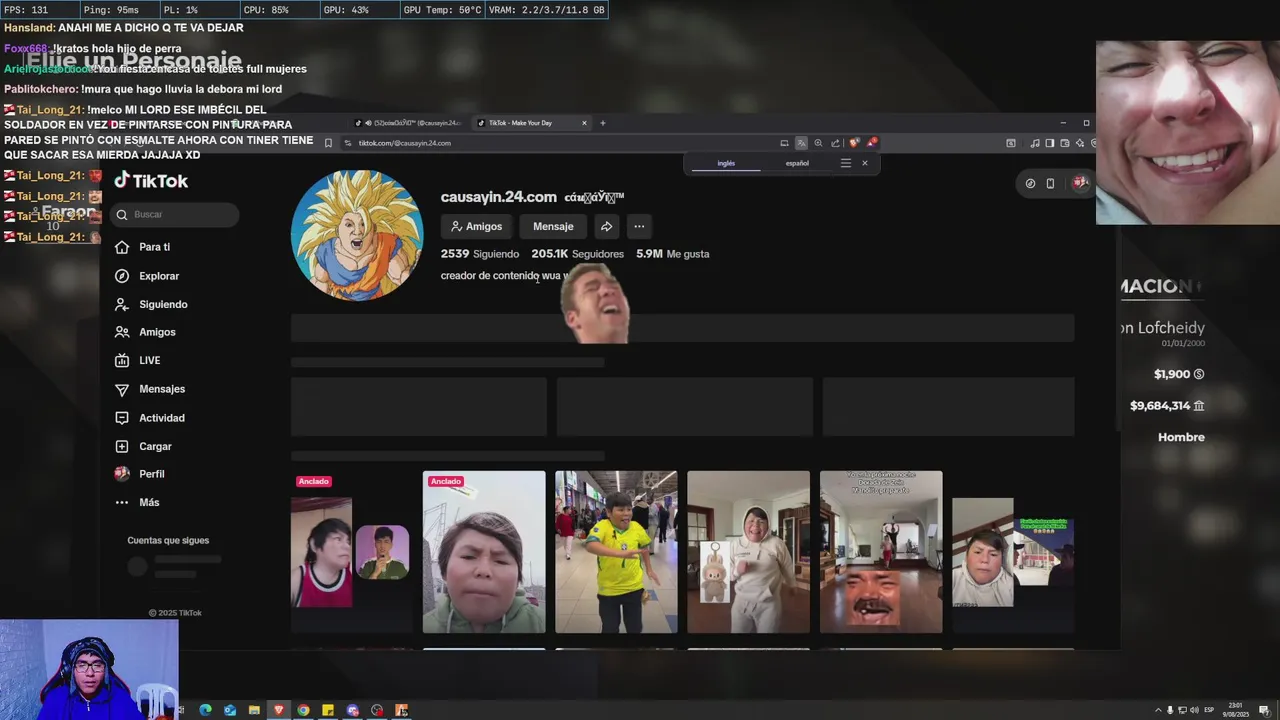Toggle the browser sidebar panel icon
The image size is (1280, 720).
[x=1050, y=143]
